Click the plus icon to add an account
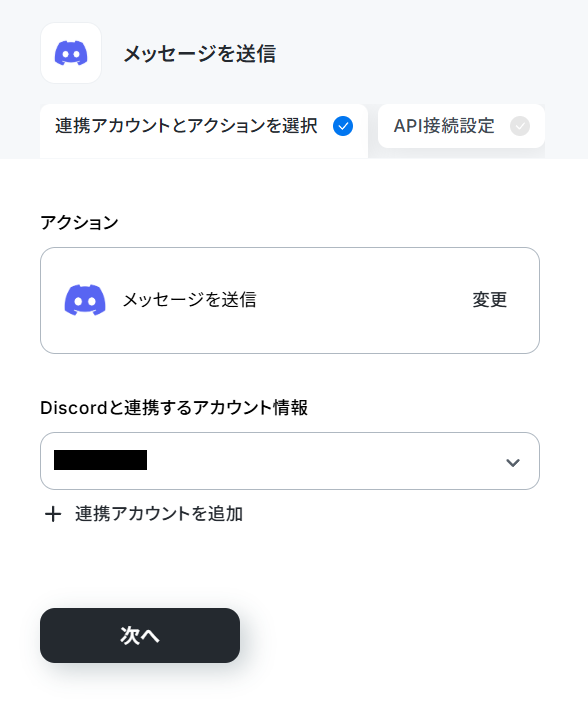 [53, 514]
